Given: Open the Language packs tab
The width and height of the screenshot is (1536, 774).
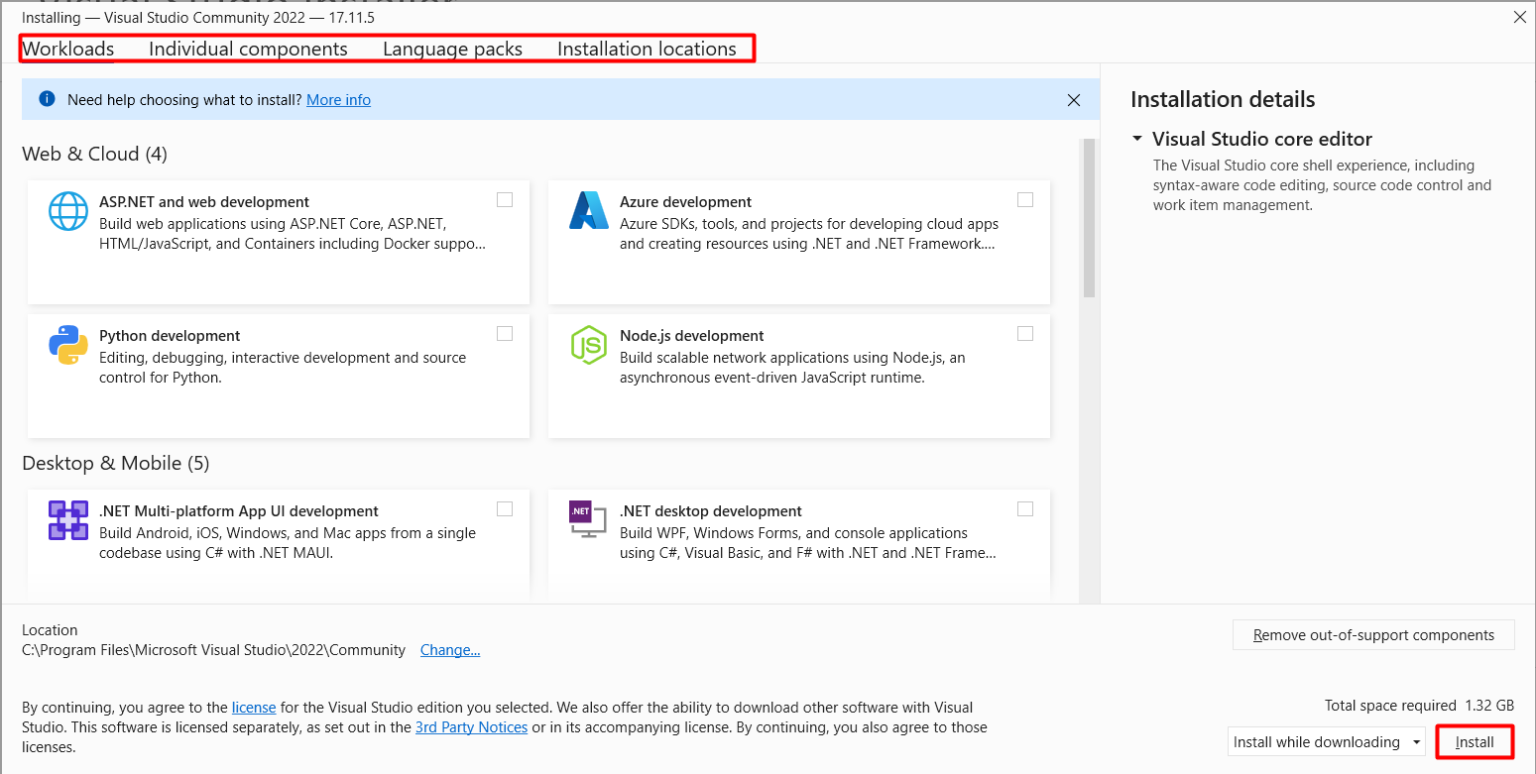Looking at the screenshot, I should click(452, 48).
